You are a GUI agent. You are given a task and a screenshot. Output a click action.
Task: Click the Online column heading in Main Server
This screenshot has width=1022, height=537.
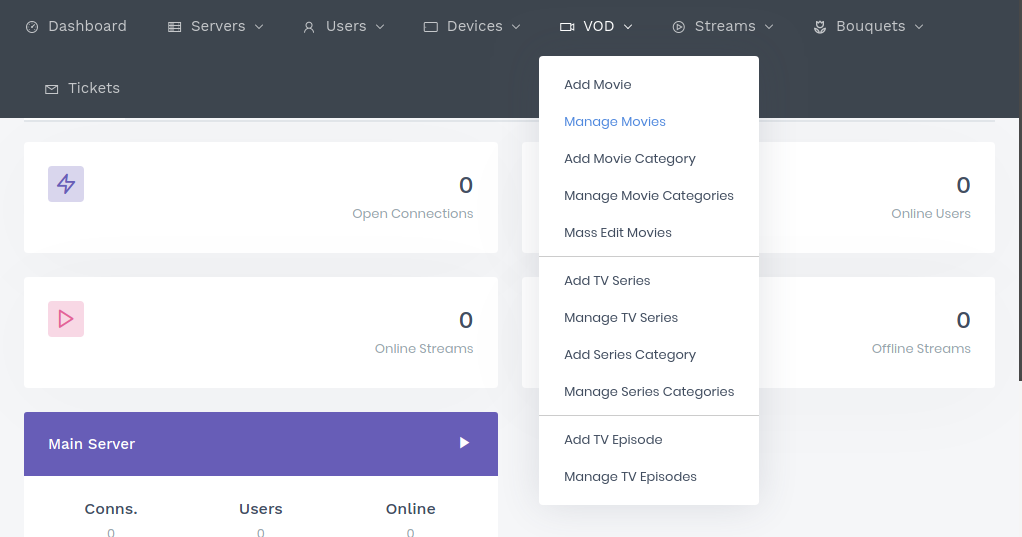(x=411, y=509)
